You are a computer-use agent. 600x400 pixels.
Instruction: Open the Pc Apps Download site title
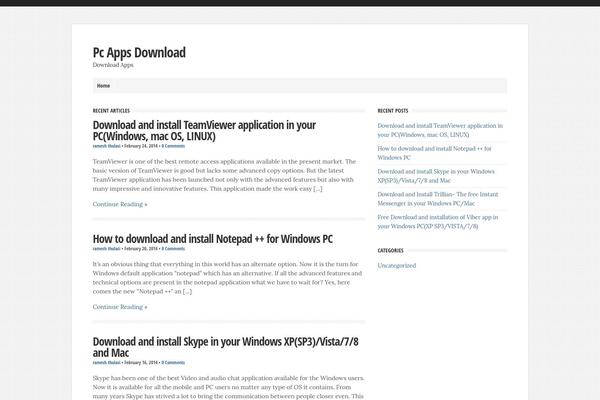click(139, 52)
